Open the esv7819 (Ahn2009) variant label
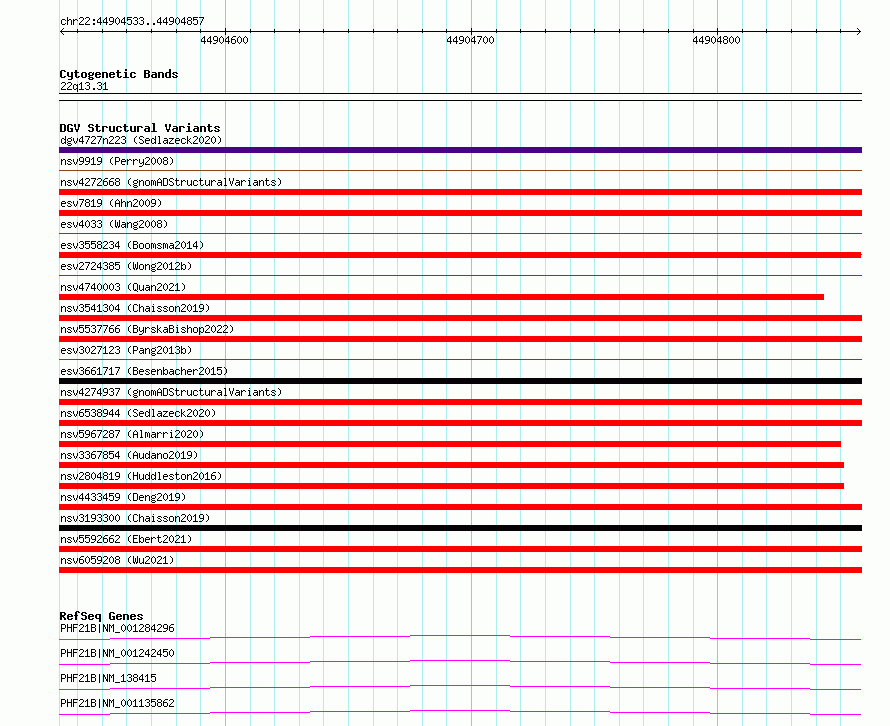Screen dimensions: 890x726 pyautogui.click(x=111, y=203)
